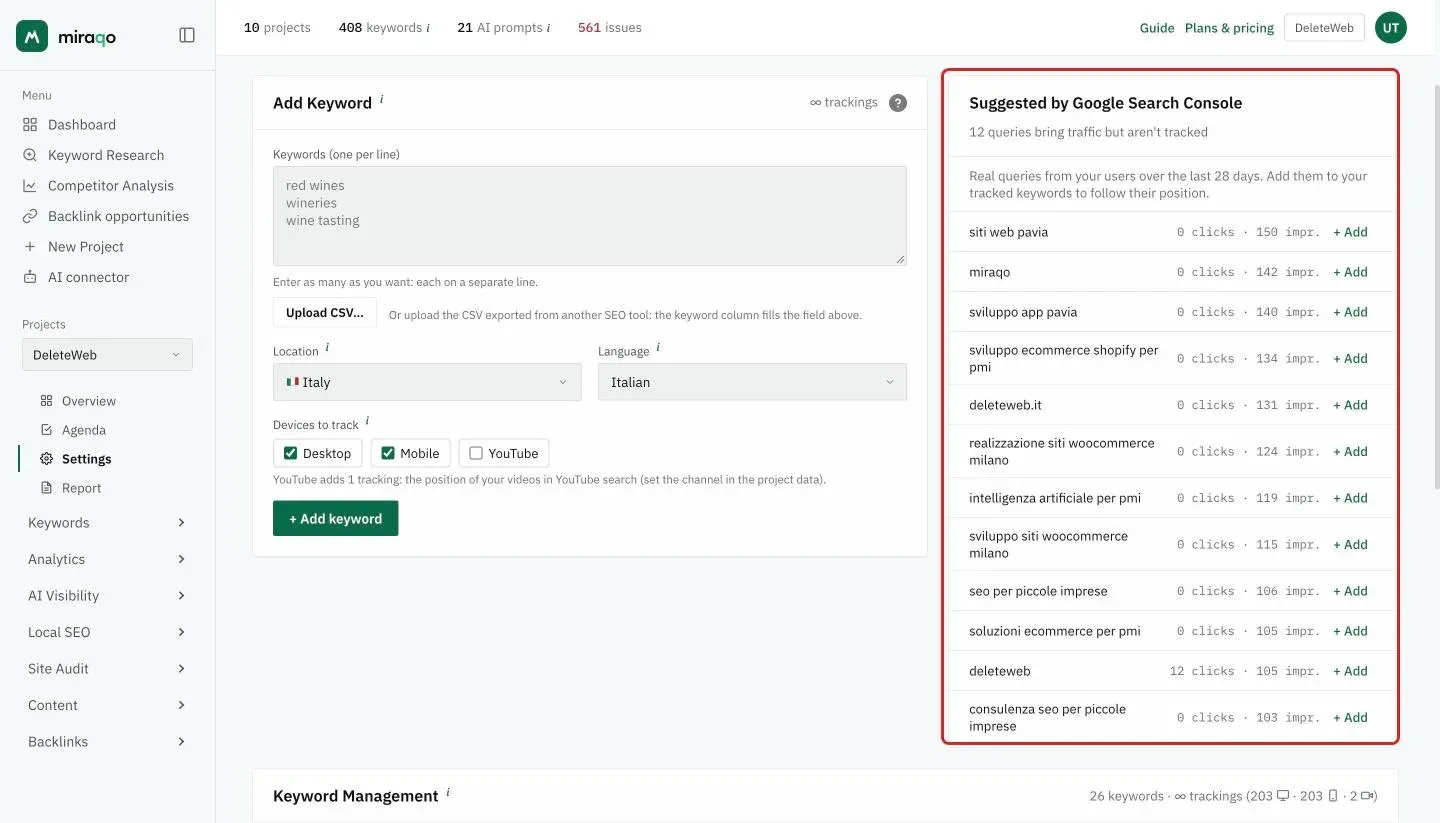This screenshot has height=823, width=1440.
Task: Click the Upload CSV button
Action: (x=325, y=313)
